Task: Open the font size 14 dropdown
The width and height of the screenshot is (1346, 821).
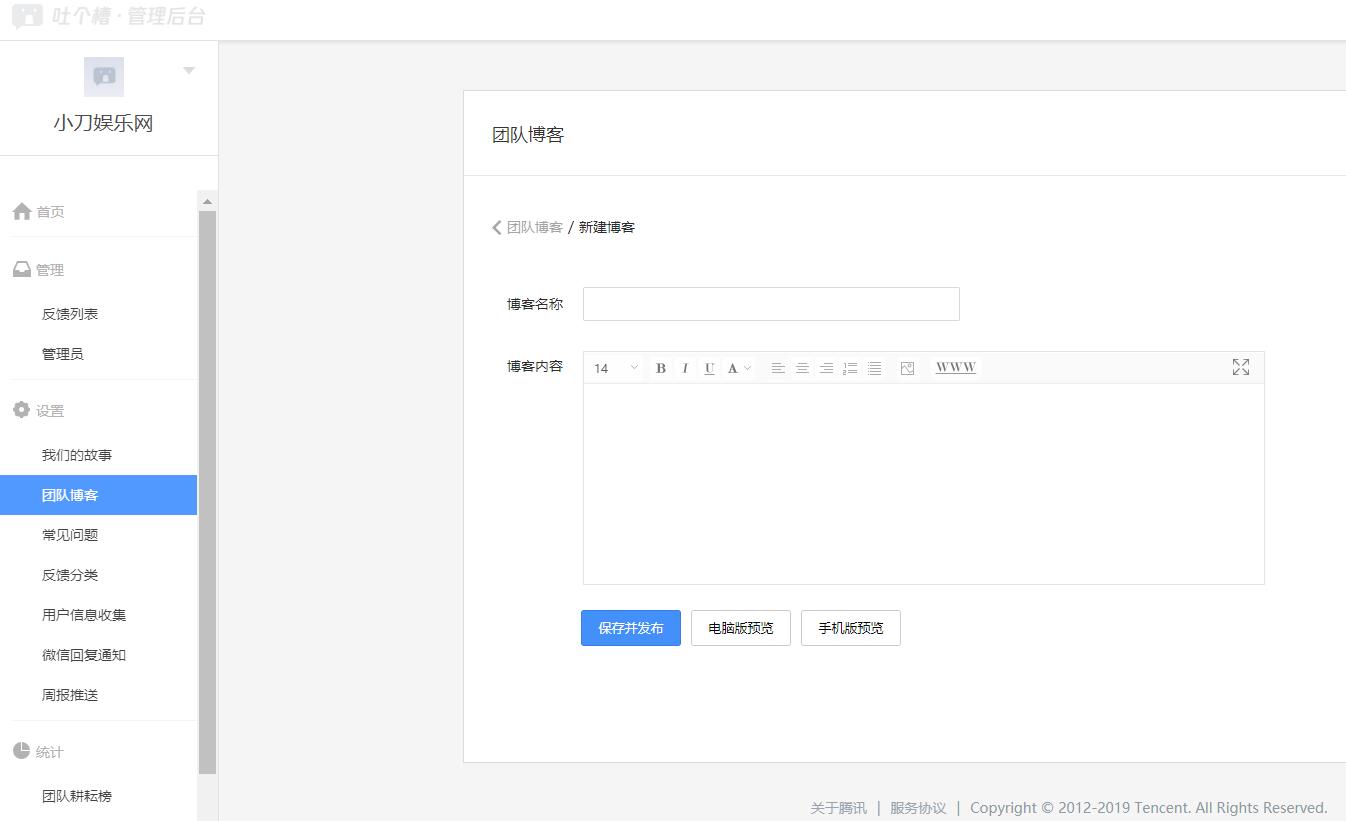Action: [x=616, y=368]
